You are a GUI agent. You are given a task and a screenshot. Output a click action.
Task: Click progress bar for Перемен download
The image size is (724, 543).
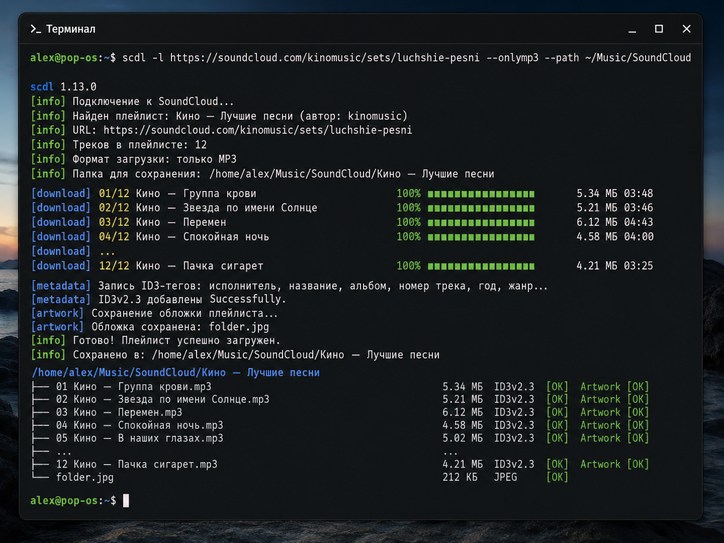click(481, 223)
